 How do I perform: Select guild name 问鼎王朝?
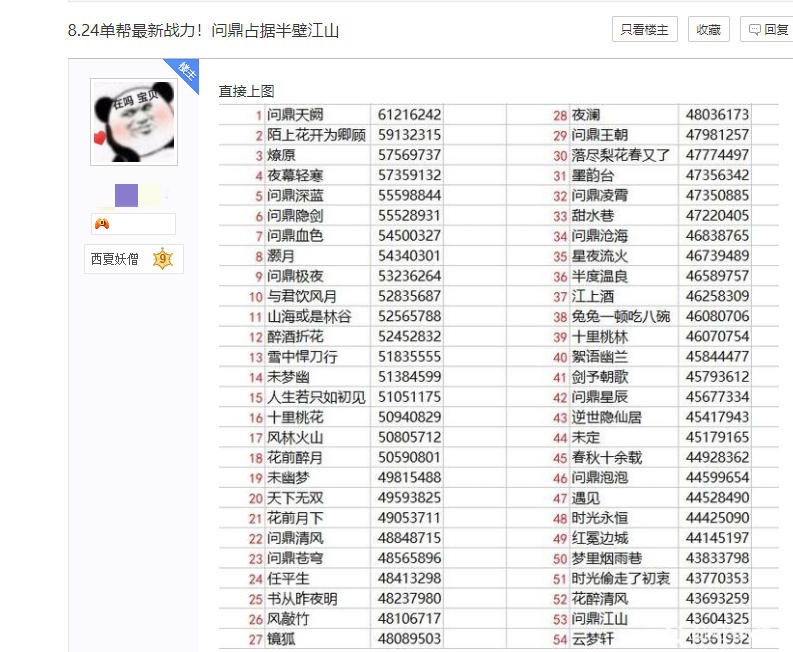[x=600, y=135]
